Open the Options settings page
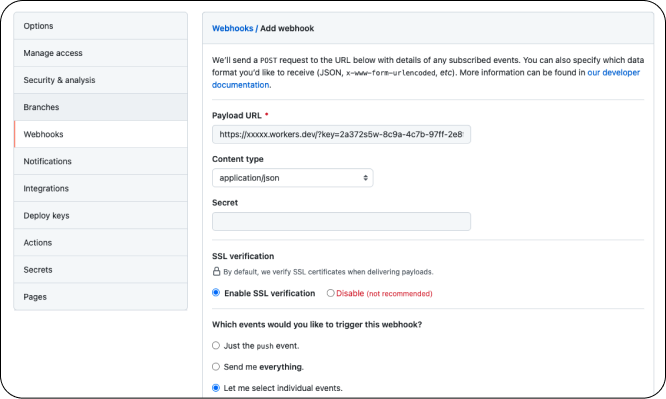This screenshot has width=666, height=399. coord(100,26)
